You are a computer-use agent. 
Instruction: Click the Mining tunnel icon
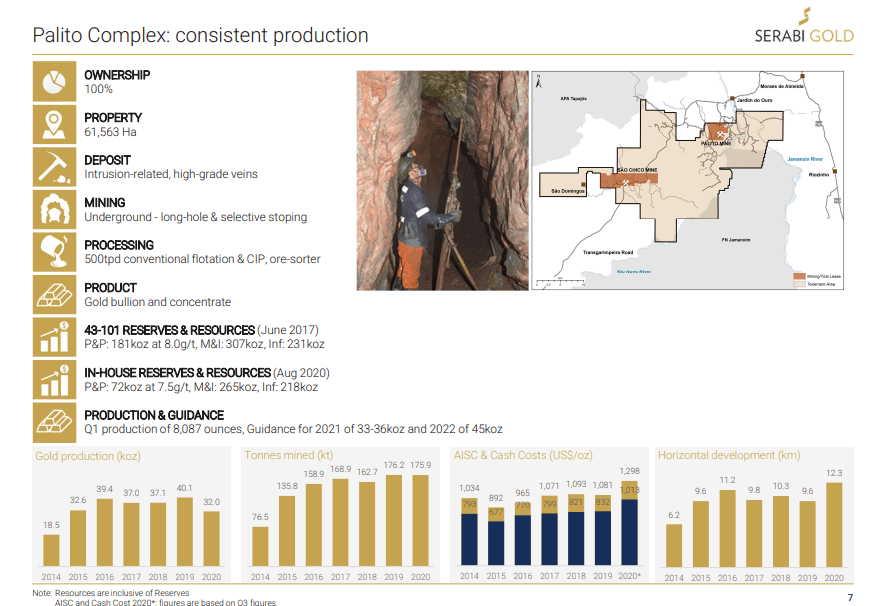click(x=54, y=209)
